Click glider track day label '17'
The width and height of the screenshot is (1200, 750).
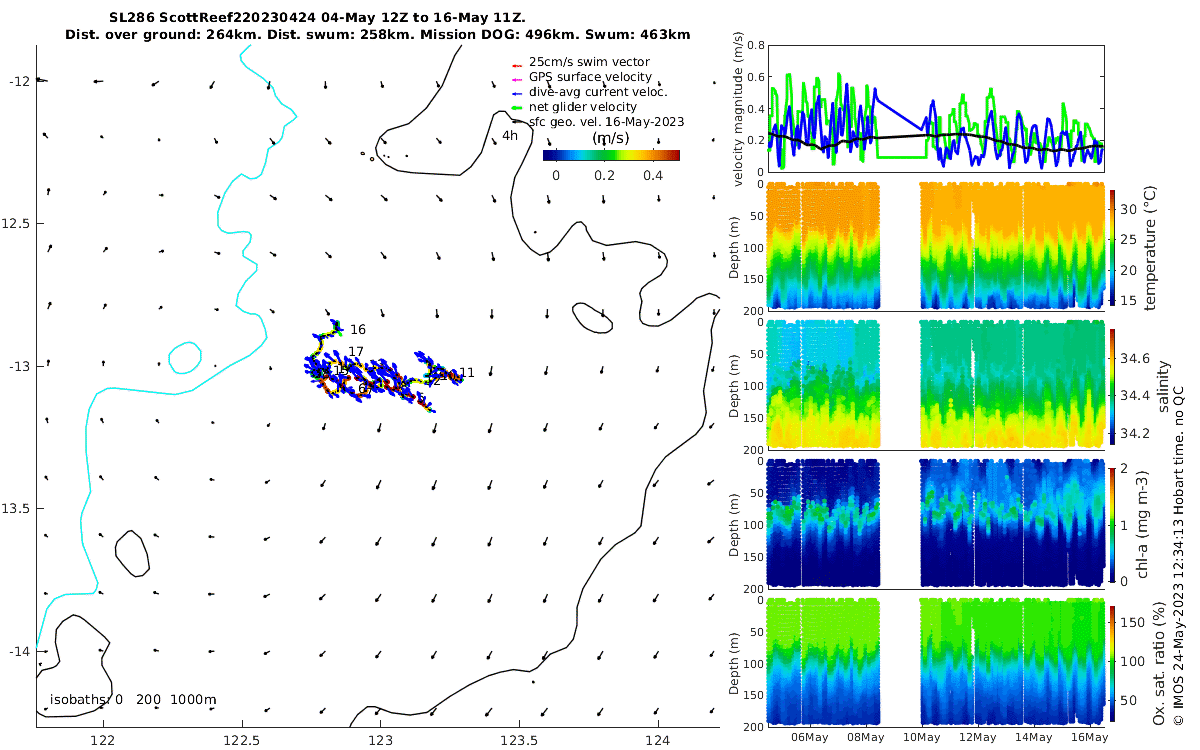[x=356, y=351]
